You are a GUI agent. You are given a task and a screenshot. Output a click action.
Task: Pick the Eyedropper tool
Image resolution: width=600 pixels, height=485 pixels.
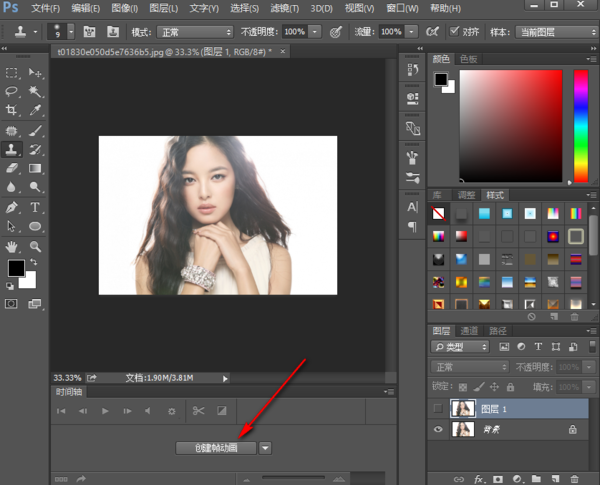click(35, 110)
